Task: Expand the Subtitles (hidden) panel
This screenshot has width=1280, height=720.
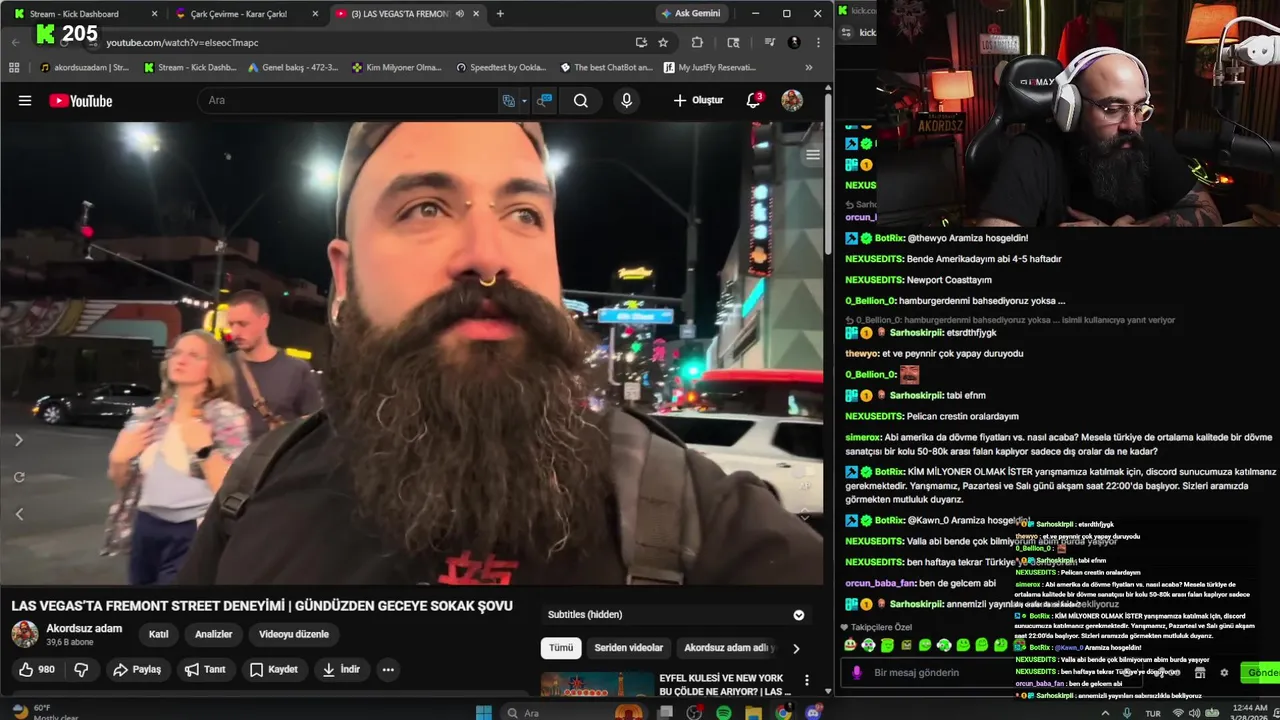Action: 799,615
